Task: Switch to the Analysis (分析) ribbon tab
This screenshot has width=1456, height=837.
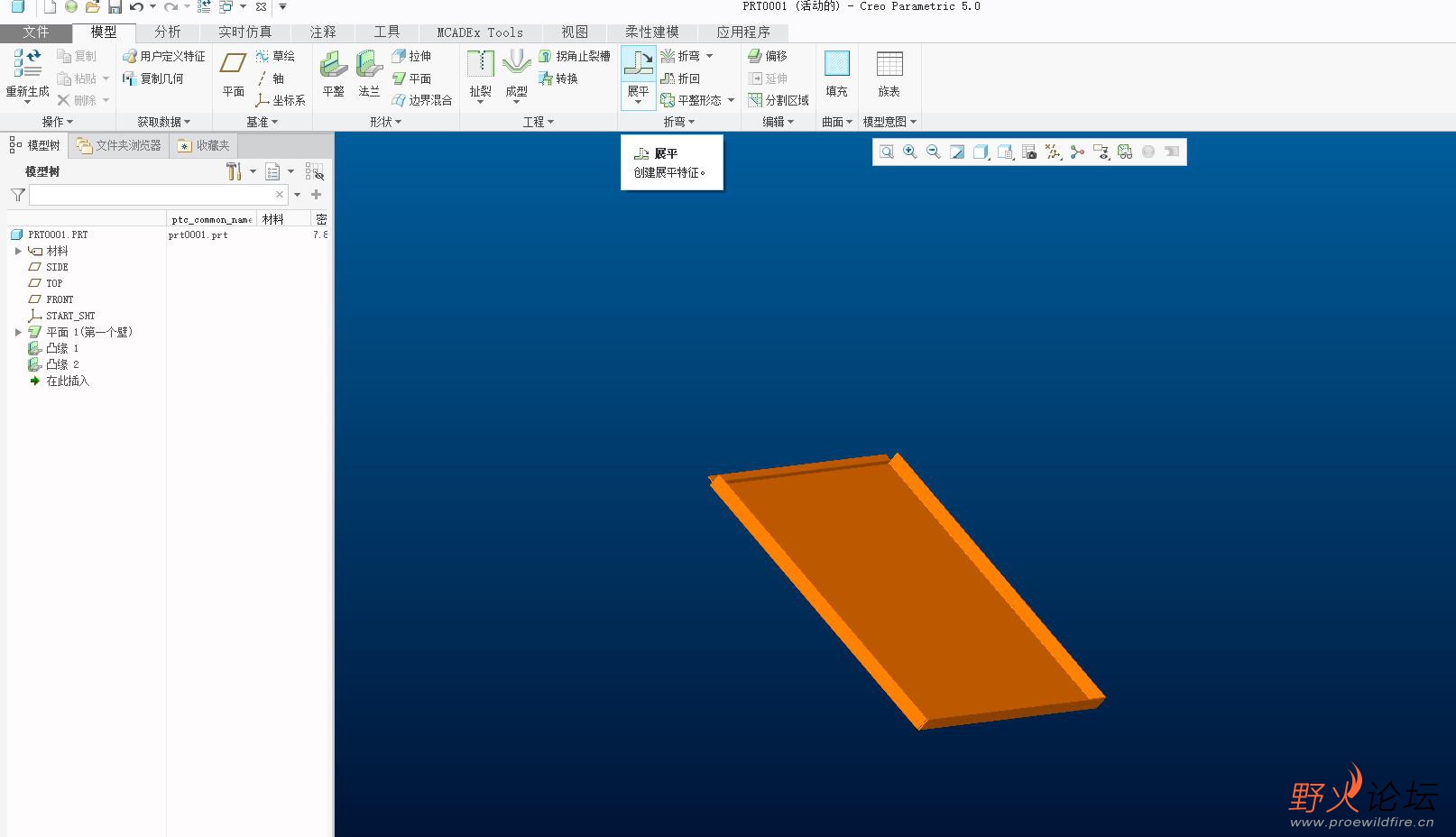Action: [167, 32]
